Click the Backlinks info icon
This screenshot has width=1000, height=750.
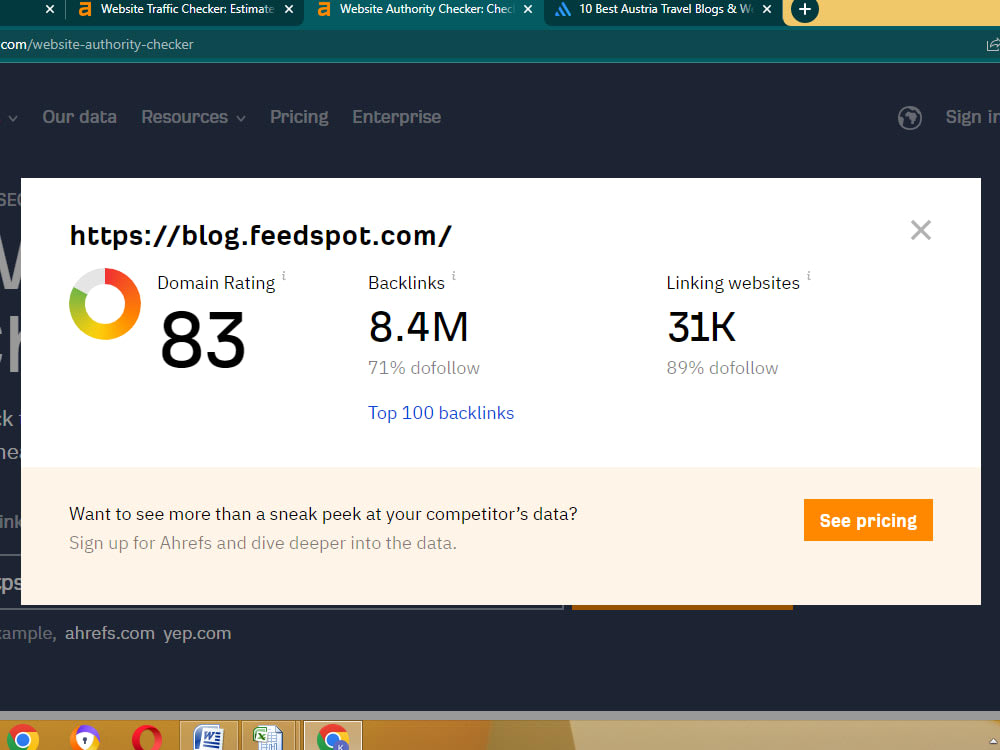[453, 276]
